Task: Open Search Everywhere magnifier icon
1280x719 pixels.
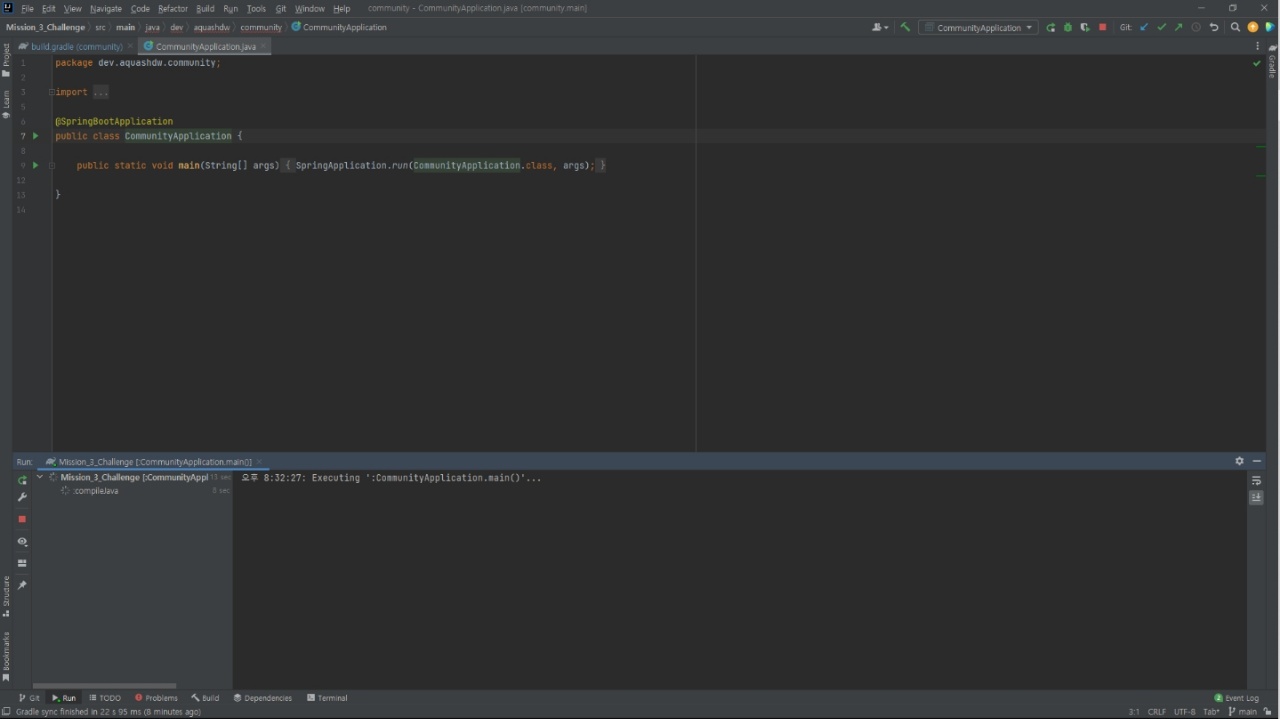Action: 1235,27
